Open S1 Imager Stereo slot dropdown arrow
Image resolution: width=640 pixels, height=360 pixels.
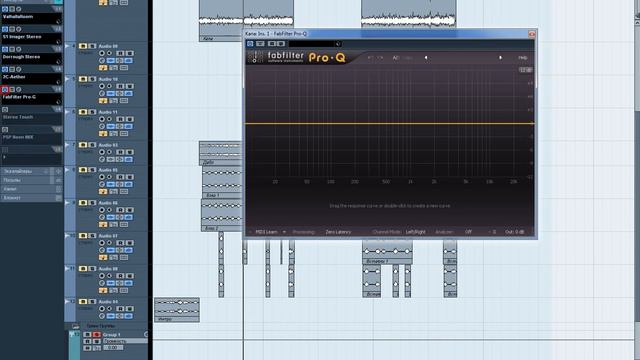(58, 42)
